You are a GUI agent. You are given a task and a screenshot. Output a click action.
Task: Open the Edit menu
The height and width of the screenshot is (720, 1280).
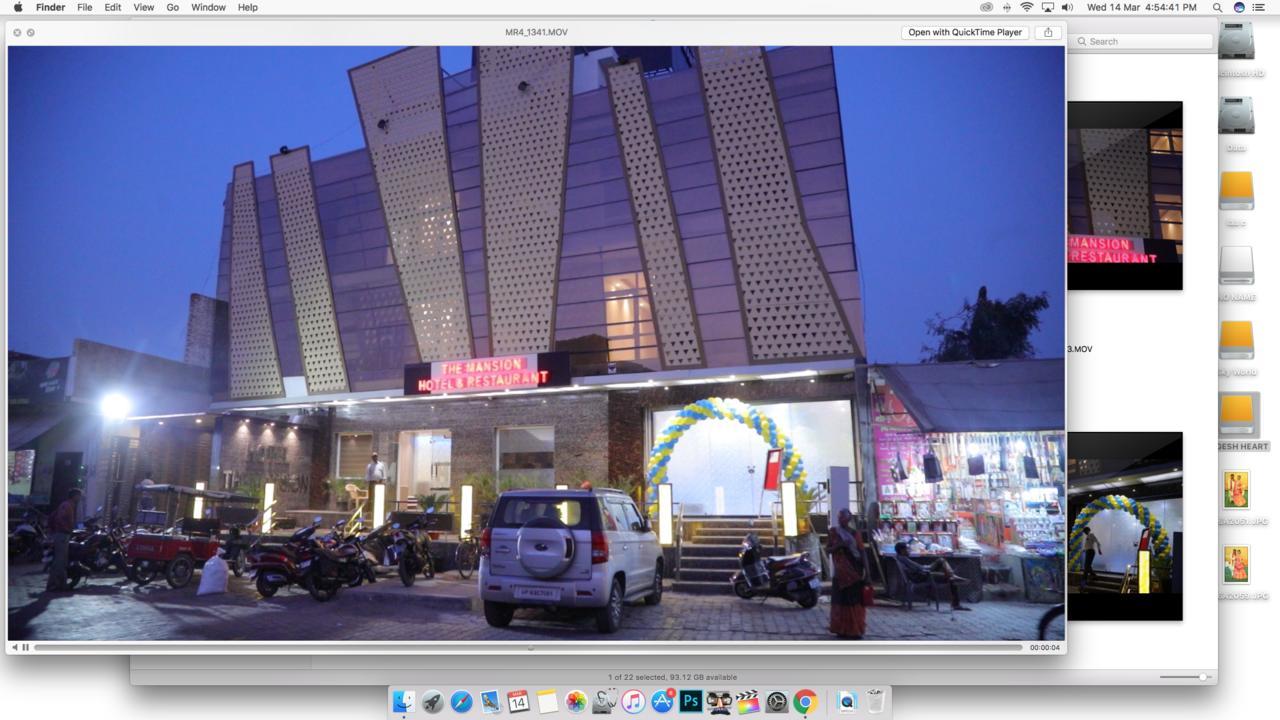113,7
